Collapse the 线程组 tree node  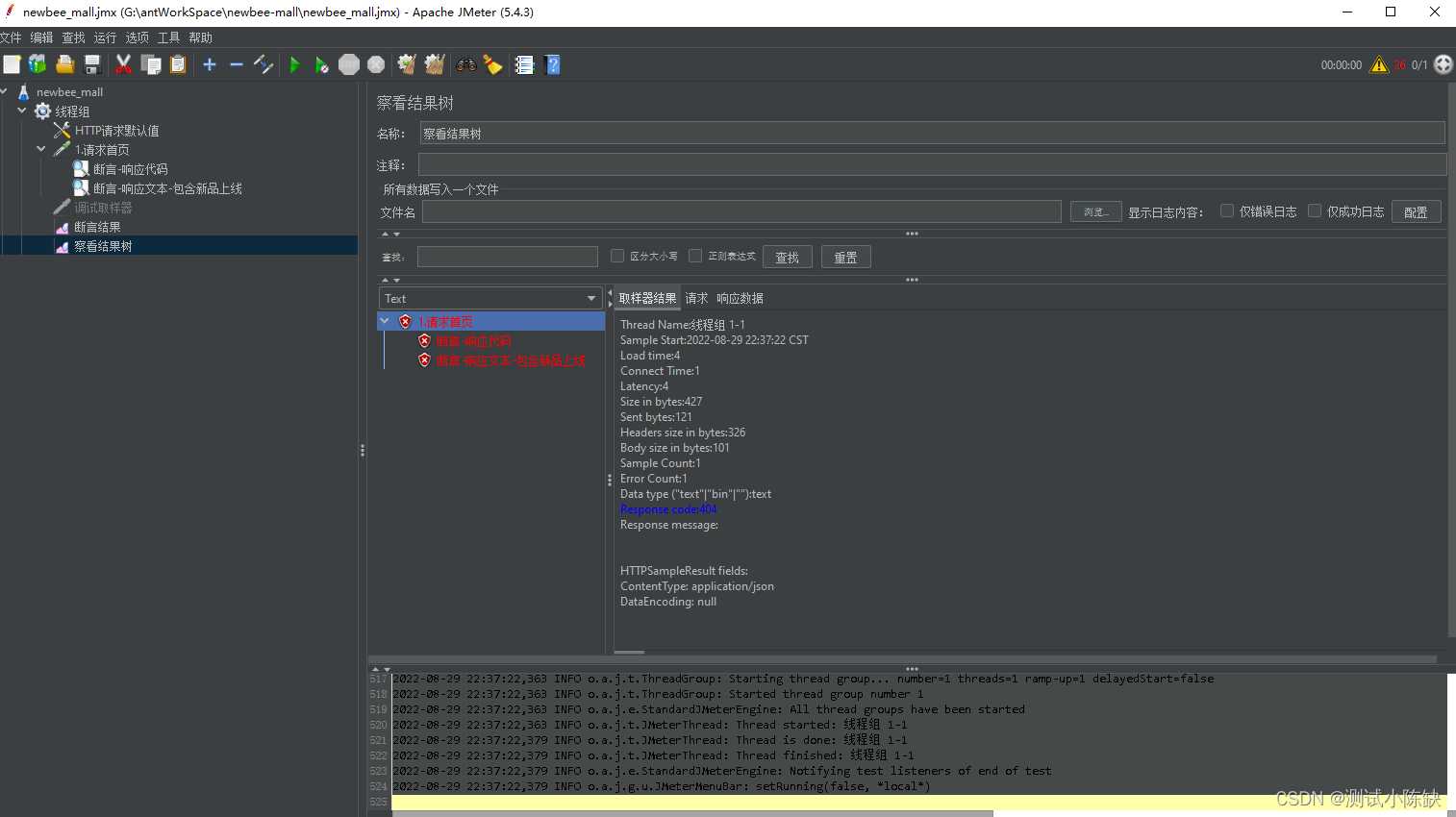[22, 111]
